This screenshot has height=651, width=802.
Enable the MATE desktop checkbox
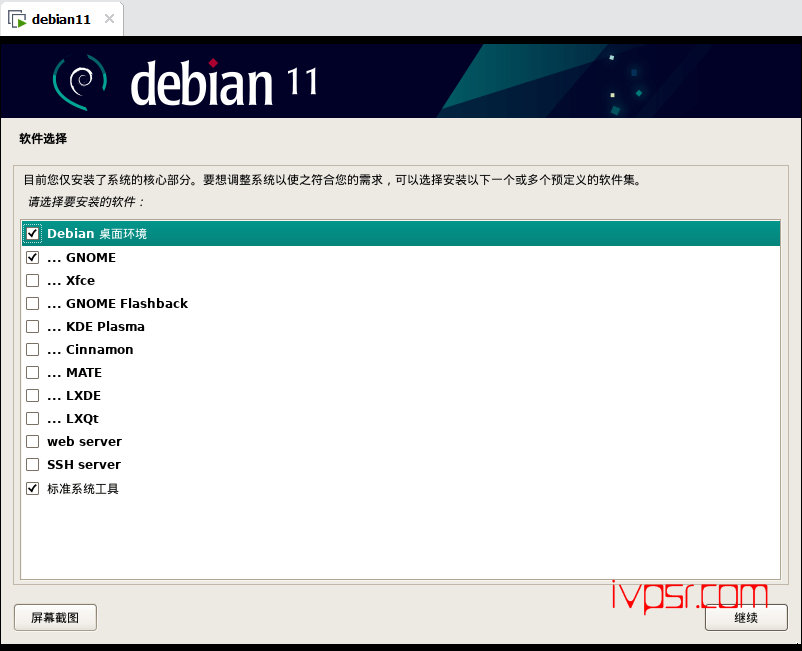point(32,372)
